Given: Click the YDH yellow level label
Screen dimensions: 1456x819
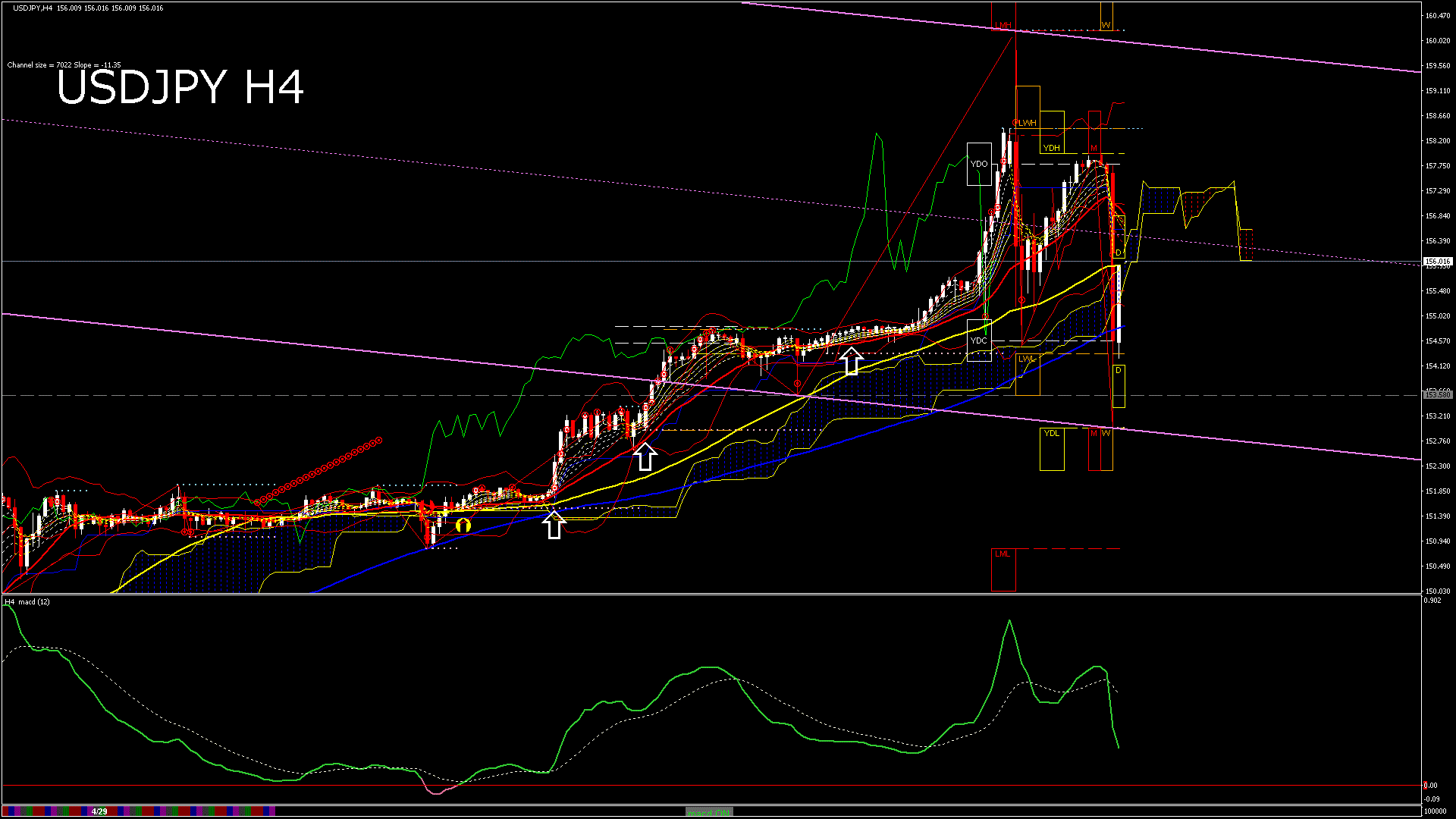Looking at the screenshot, I should pyautogui.click(x=1051, y=148).
